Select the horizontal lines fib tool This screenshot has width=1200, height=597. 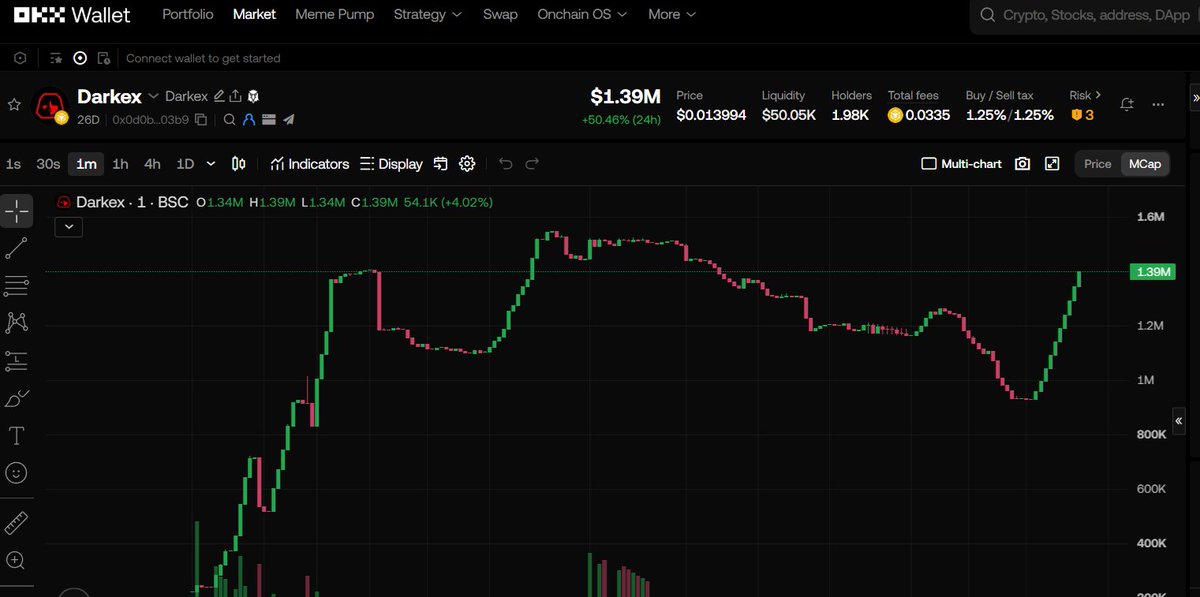(17, 286)
